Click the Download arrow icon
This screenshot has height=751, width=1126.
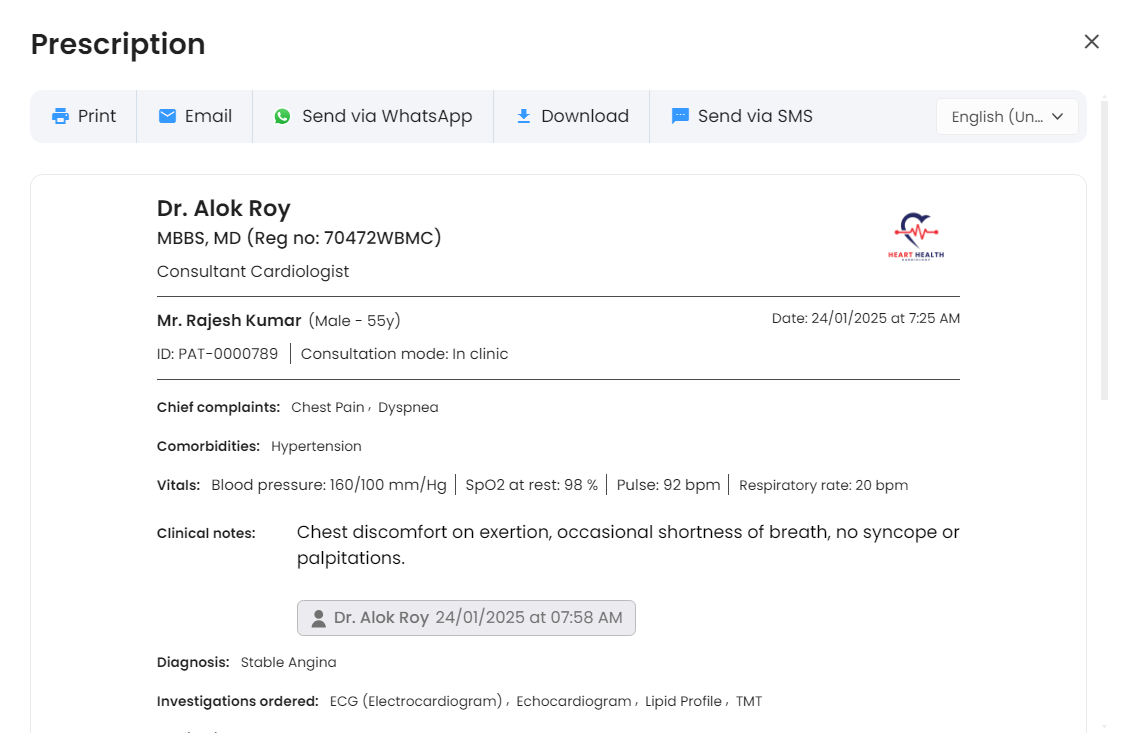523,116
